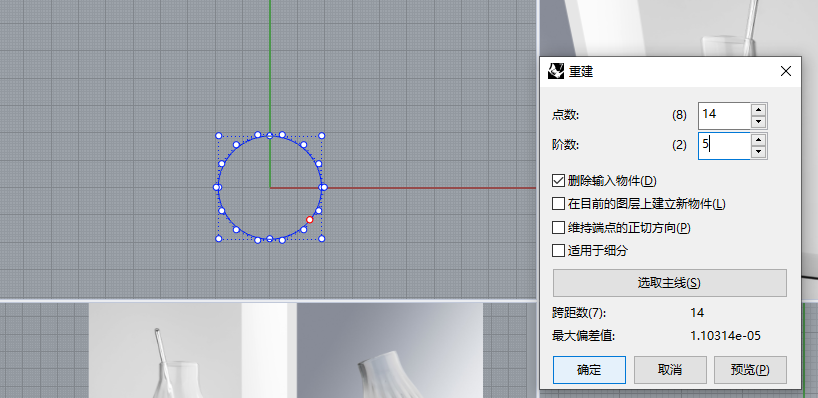Click the 跨距数(7) label
The width and height of the screenshot is (818, 398).
tap(579, 312)
